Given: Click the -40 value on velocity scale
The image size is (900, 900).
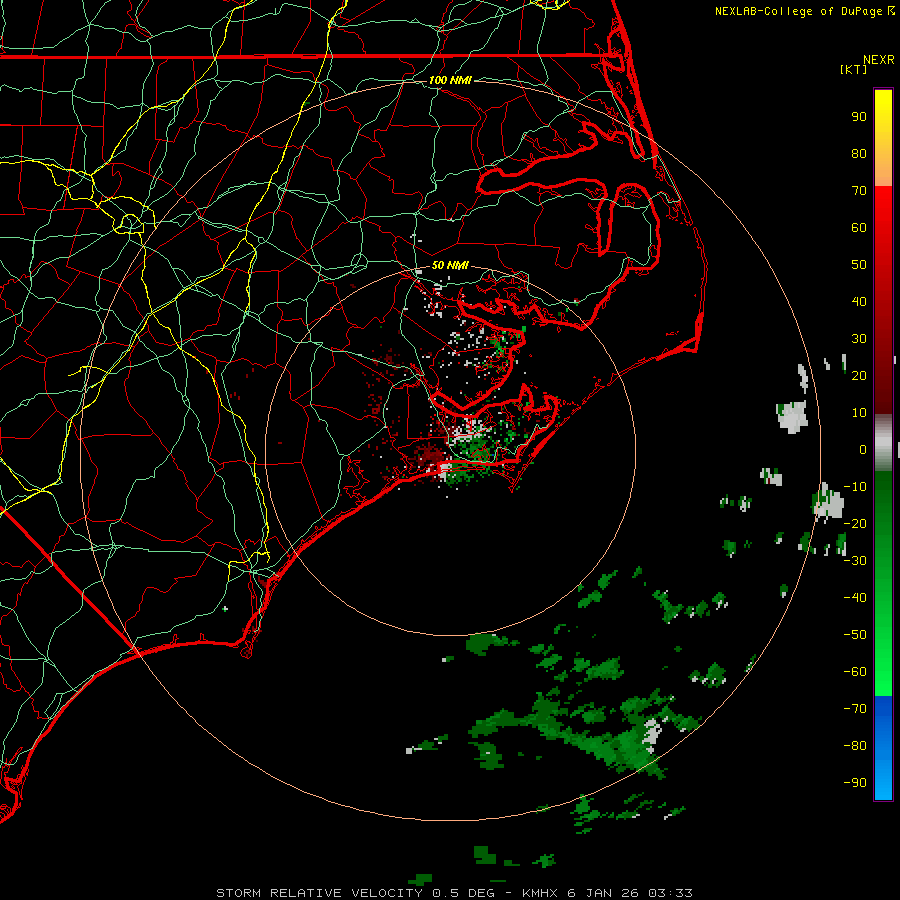Looking at the screenshot, I should coord(855,598).
